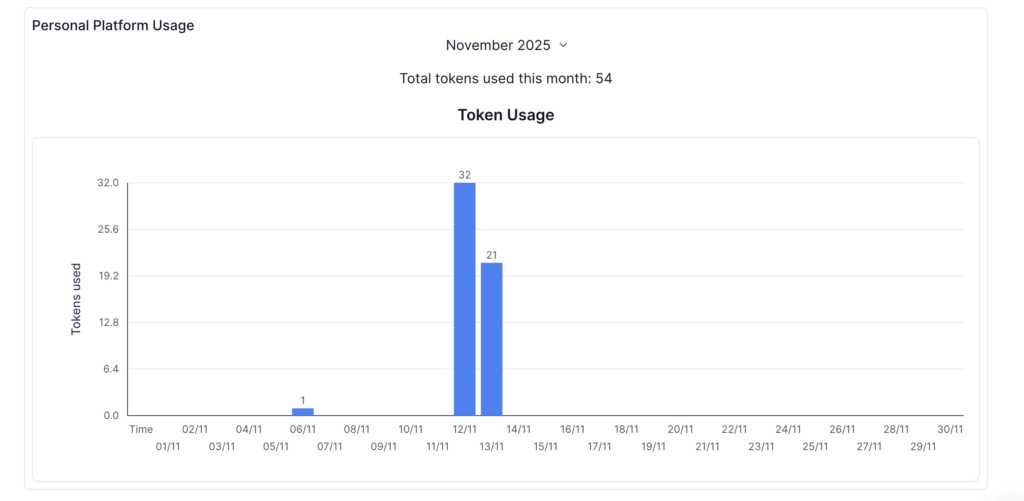Click the chevron next to November 2025
Image resolution: width=1024 pixels, height=501 pixels.
coord(563,45)
